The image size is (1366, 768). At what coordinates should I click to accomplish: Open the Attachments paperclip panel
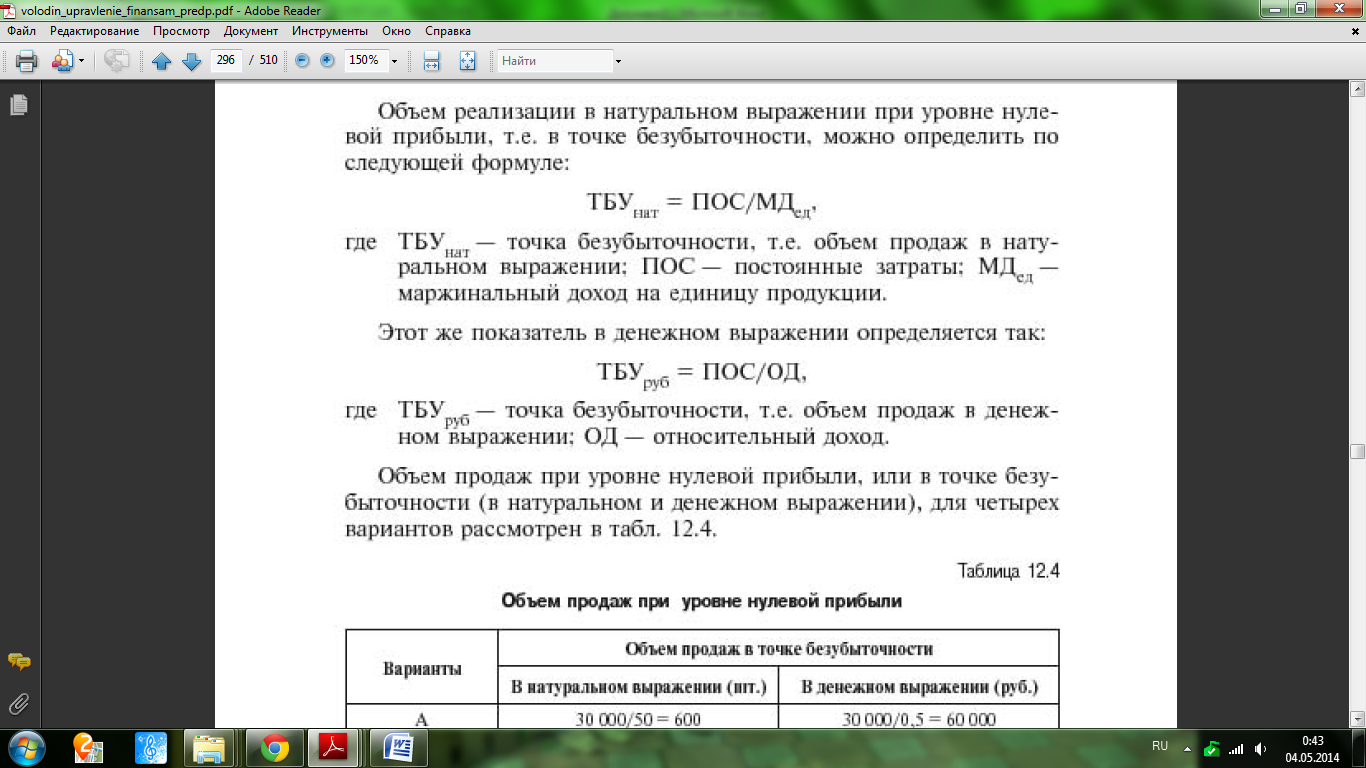point(18,704)
